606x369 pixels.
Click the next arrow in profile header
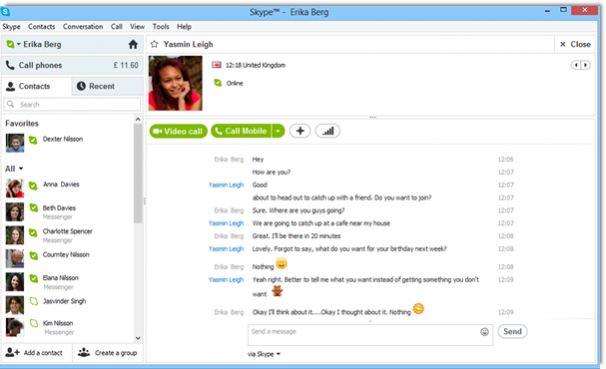pos(586,65)
